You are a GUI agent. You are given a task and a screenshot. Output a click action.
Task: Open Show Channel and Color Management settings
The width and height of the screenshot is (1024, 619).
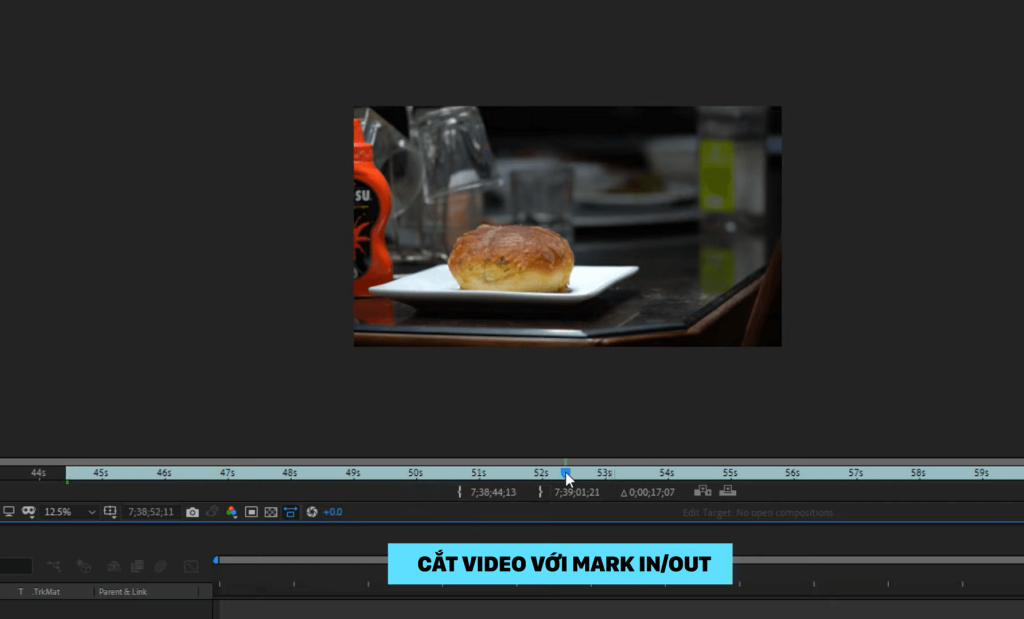pos(232,511)
